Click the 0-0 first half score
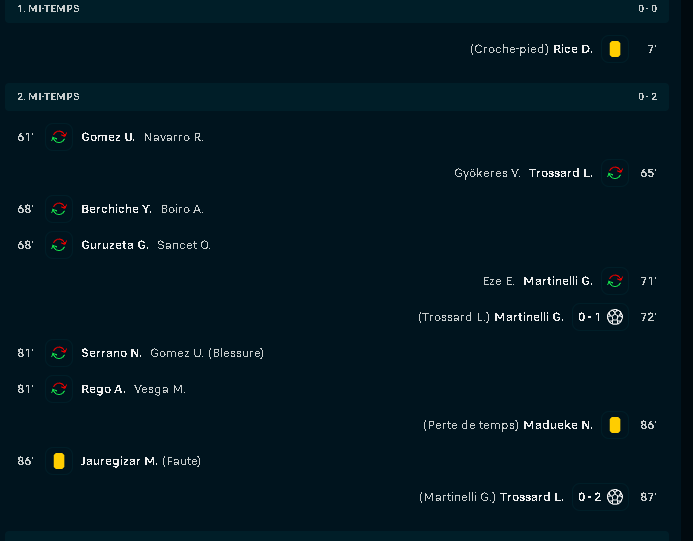Image resolution: width=693 pixels, height=541 pixels. click(647, 9)
